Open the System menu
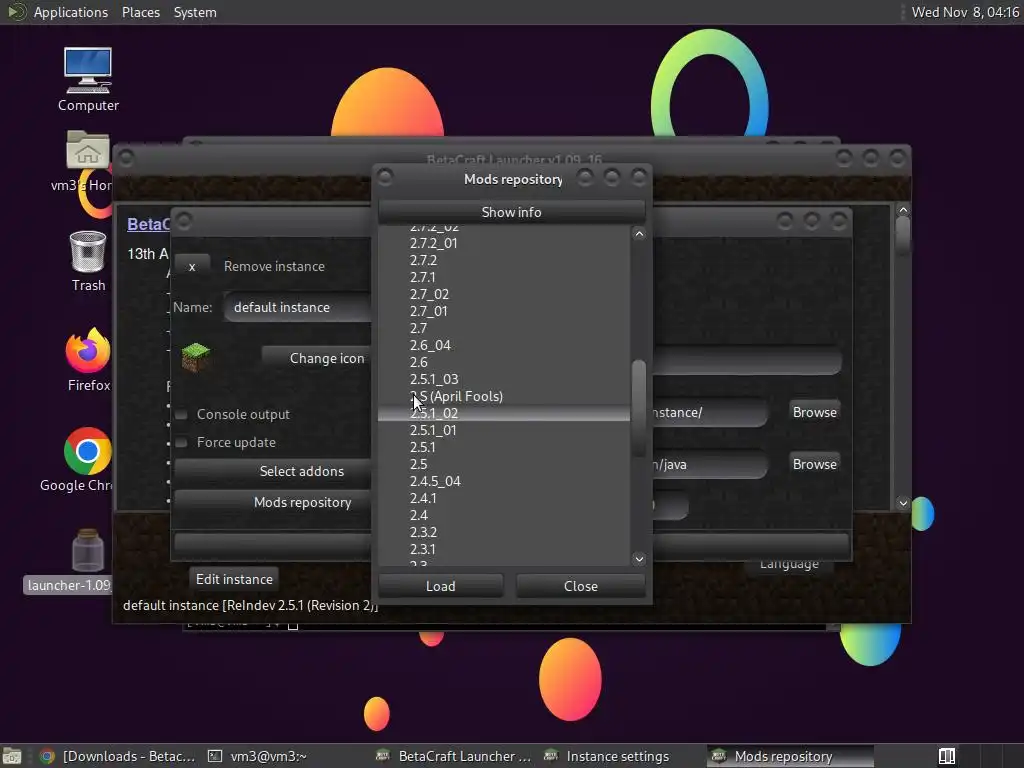The height and width of the screenshot is (768, 1024). pyautogui.click(x=195, y=12)
